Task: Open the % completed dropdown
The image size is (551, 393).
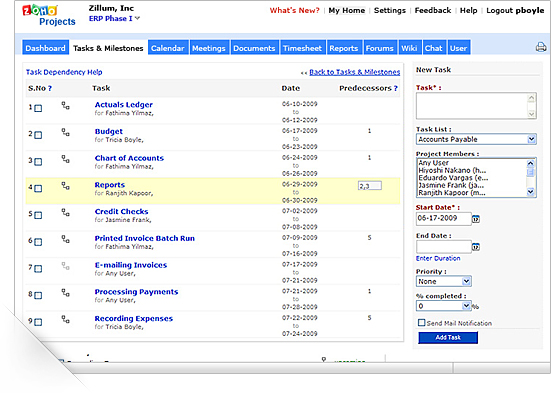Action: [x=443, y=306]
